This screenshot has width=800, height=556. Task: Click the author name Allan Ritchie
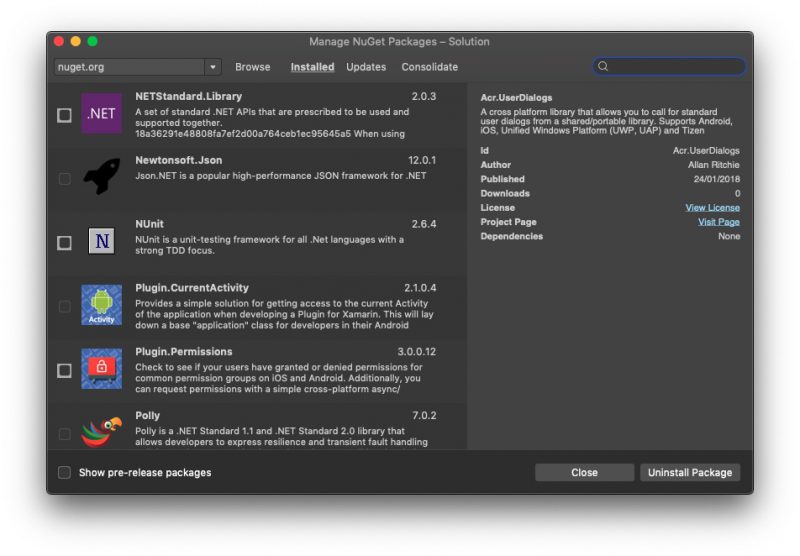(x=714, y=165)
